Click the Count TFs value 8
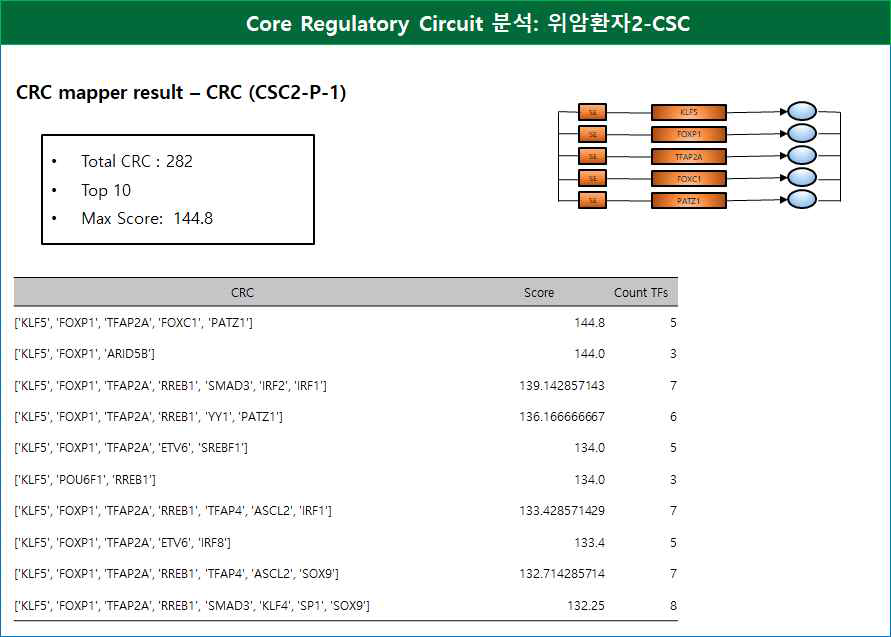 673,606
